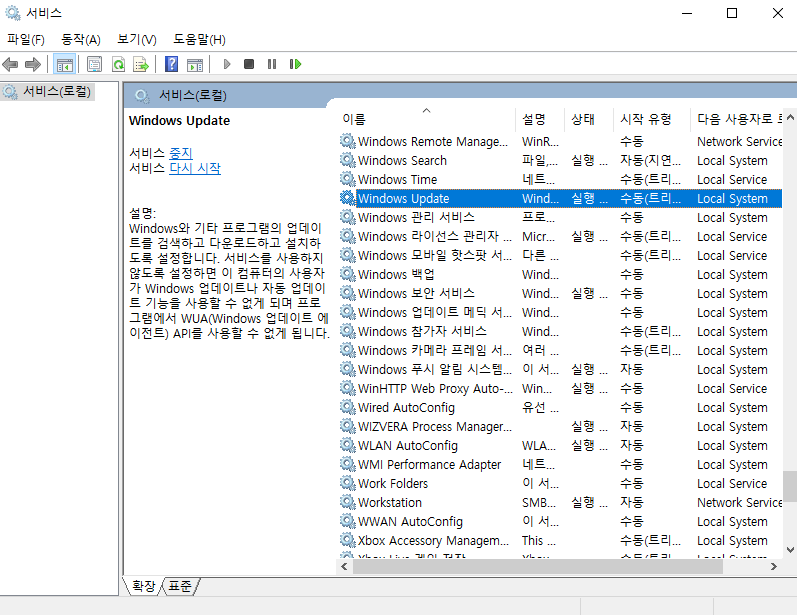Sort by 다음 사용자로 column header
Viewport: 797px width, 615px height.
[737, 119]
